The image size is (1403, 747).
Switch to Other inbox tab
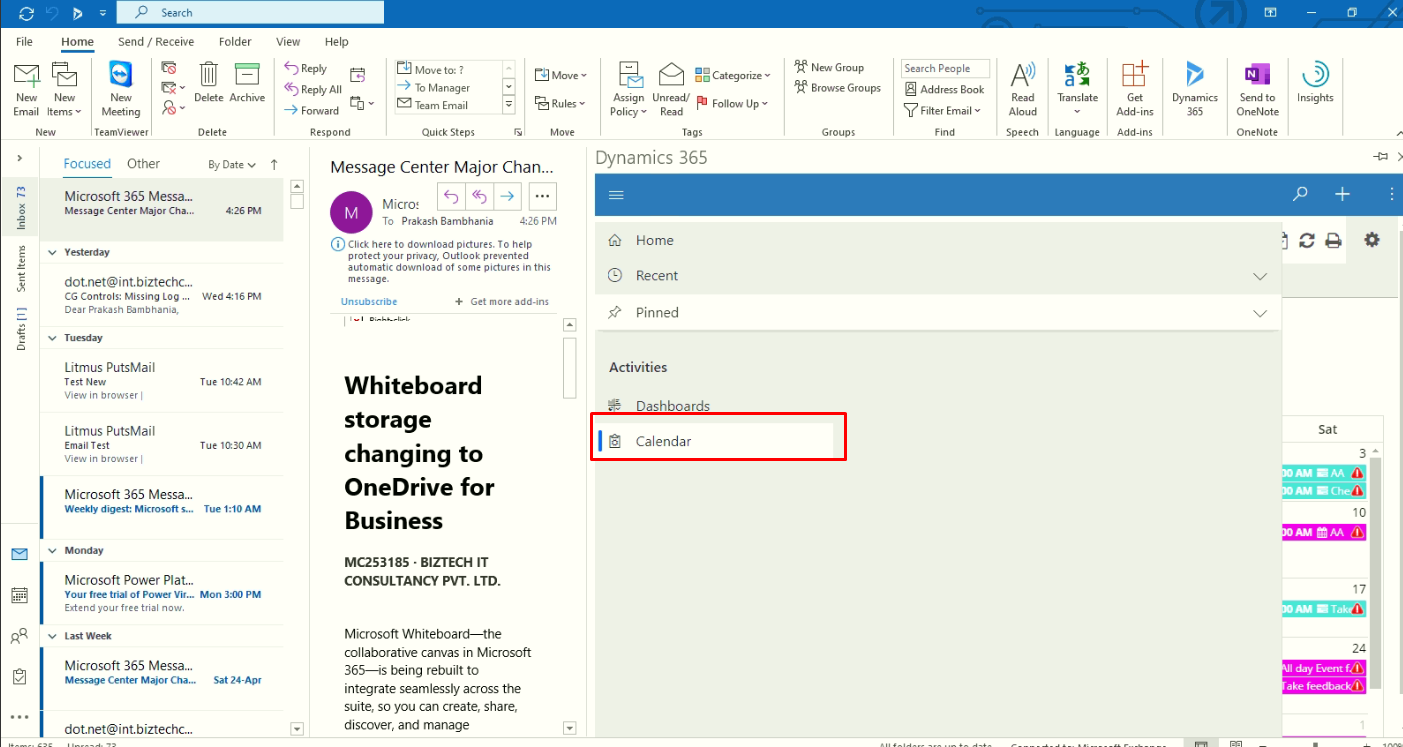(143, 164)
